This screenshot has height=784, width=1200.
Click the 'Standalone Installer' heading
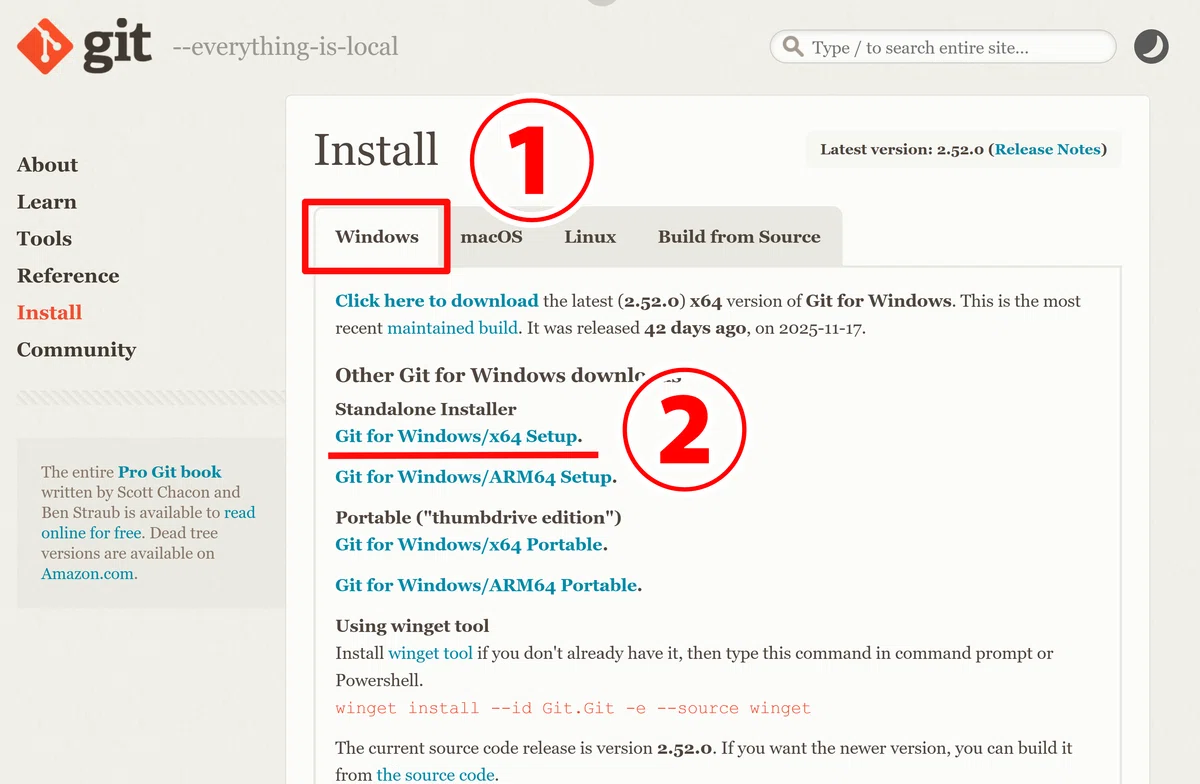pos(426,409)
